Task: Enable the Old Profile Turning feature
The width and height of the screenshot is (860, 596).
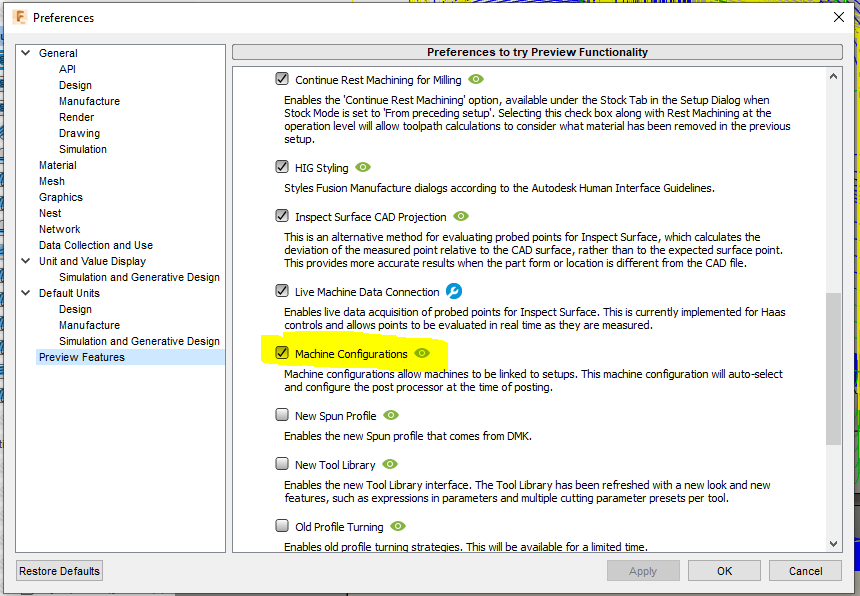Action: 282,526
